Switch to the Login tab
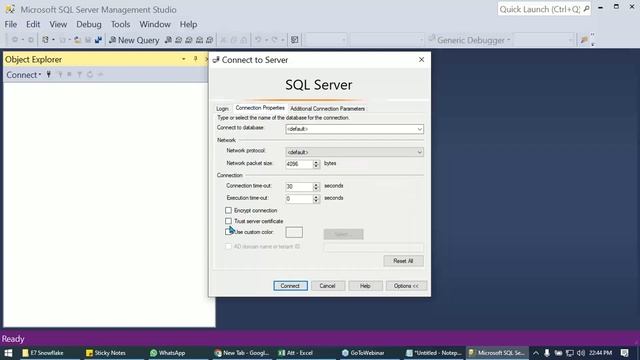The width and height of the screenshot is (640, 360). (x=222, y=109)
